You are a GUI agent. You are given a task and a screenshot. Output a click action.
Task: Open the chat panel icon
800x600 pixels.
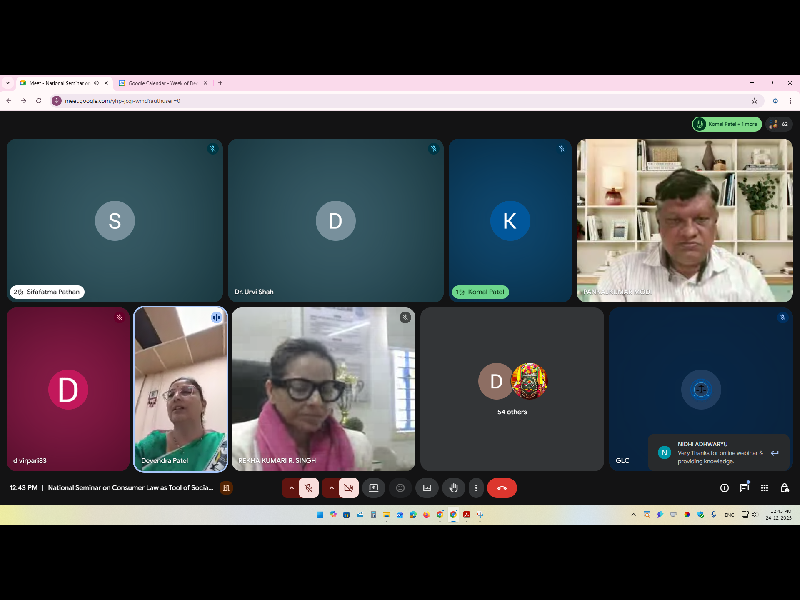pyautogui.click(x=744, y=488)
